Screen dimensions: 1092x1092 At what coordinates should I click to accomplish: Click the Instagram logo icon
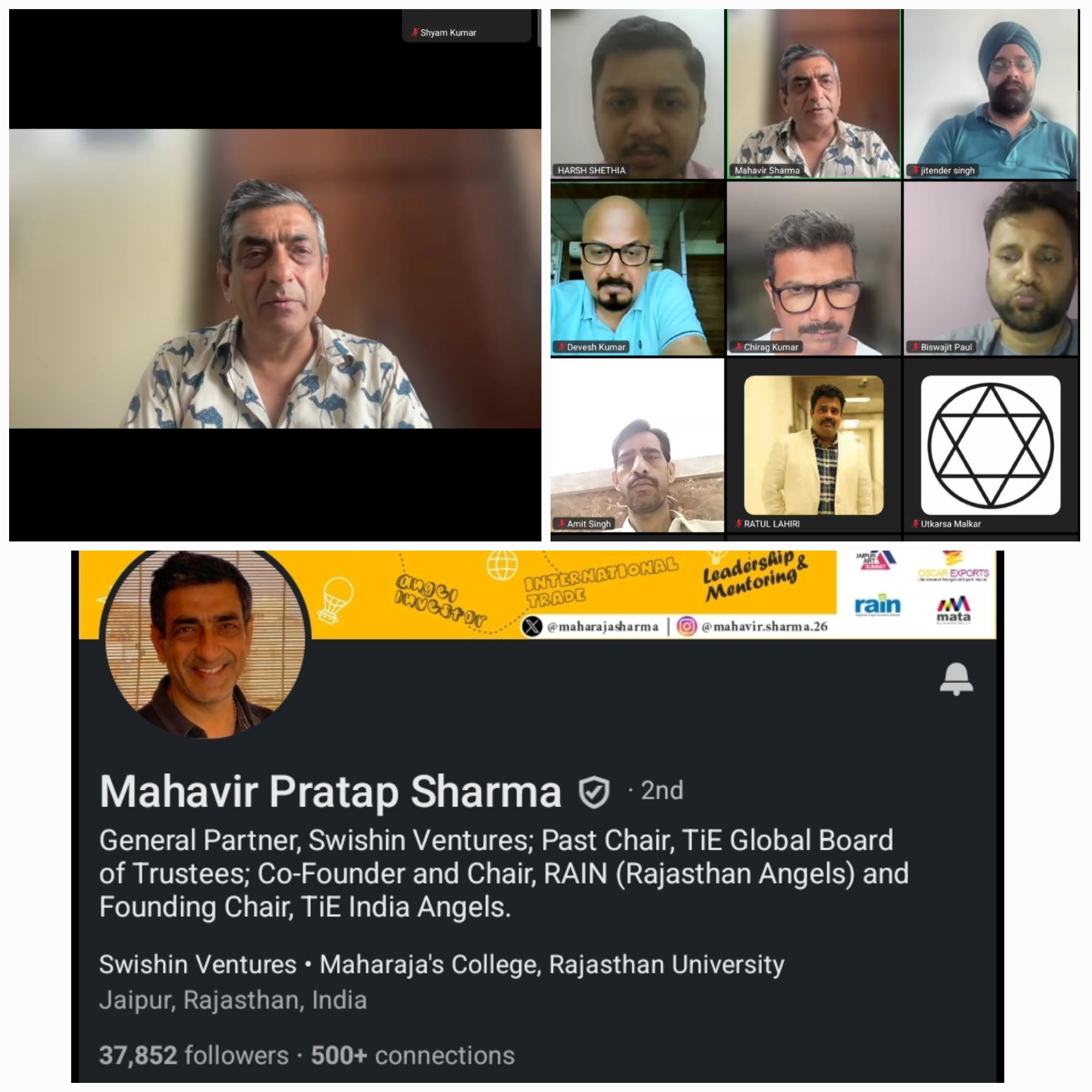coord(686,626)
